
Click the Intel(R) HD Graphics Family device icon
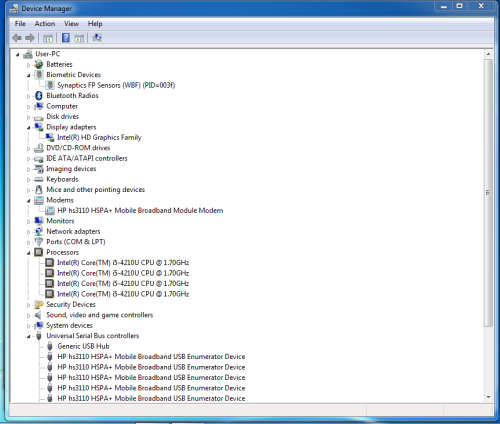[x=50, y=137]
